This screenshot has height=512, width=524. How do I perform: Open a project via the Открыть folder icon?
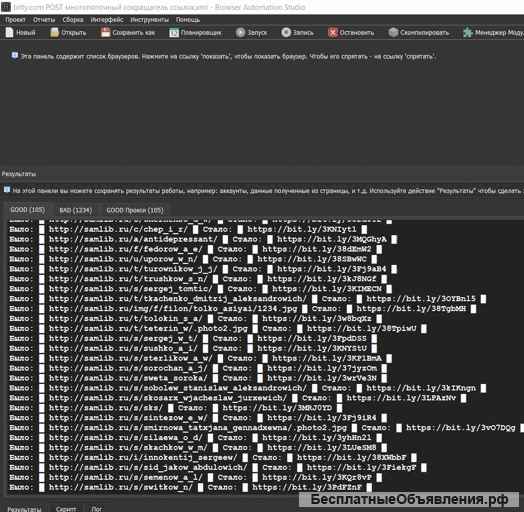[x=54, y=33]
